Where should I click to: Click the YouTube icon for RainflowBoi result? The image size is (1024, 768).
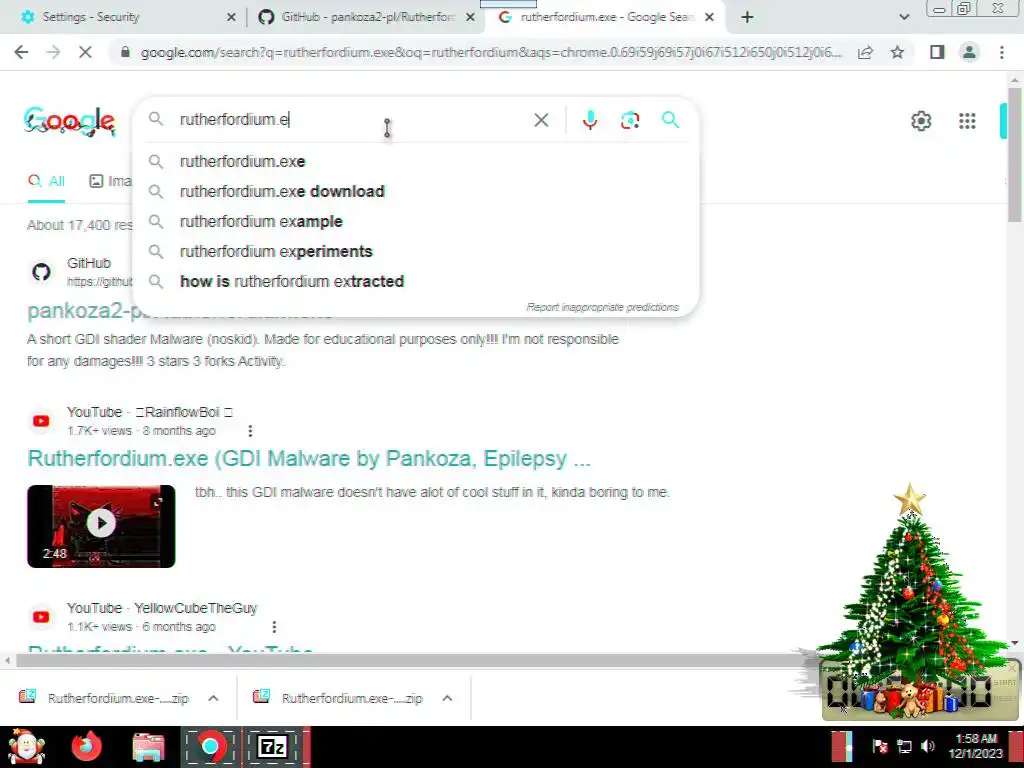click(41, 421)
